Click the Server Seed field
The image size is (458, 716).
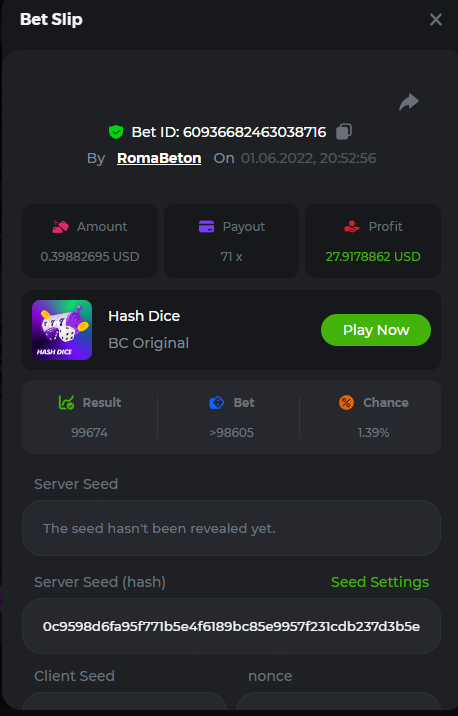click(232, 528)
